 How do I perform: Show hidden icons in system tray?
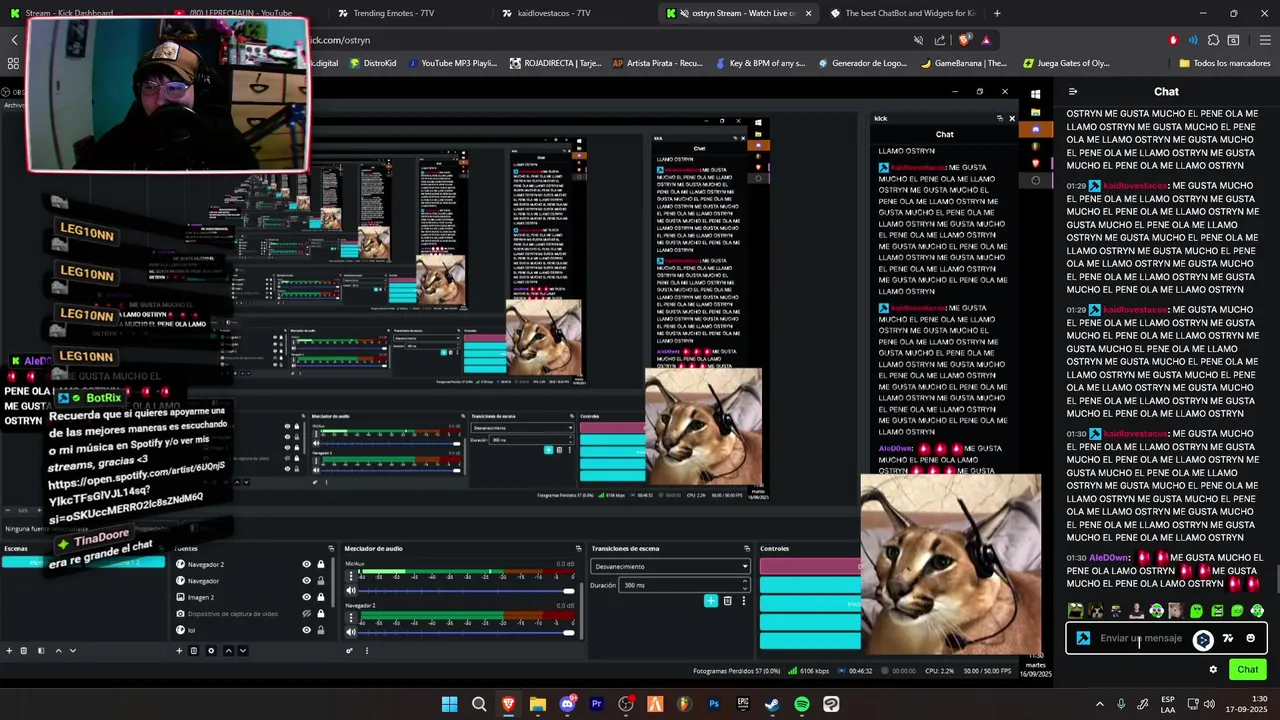click(1100, 704)
